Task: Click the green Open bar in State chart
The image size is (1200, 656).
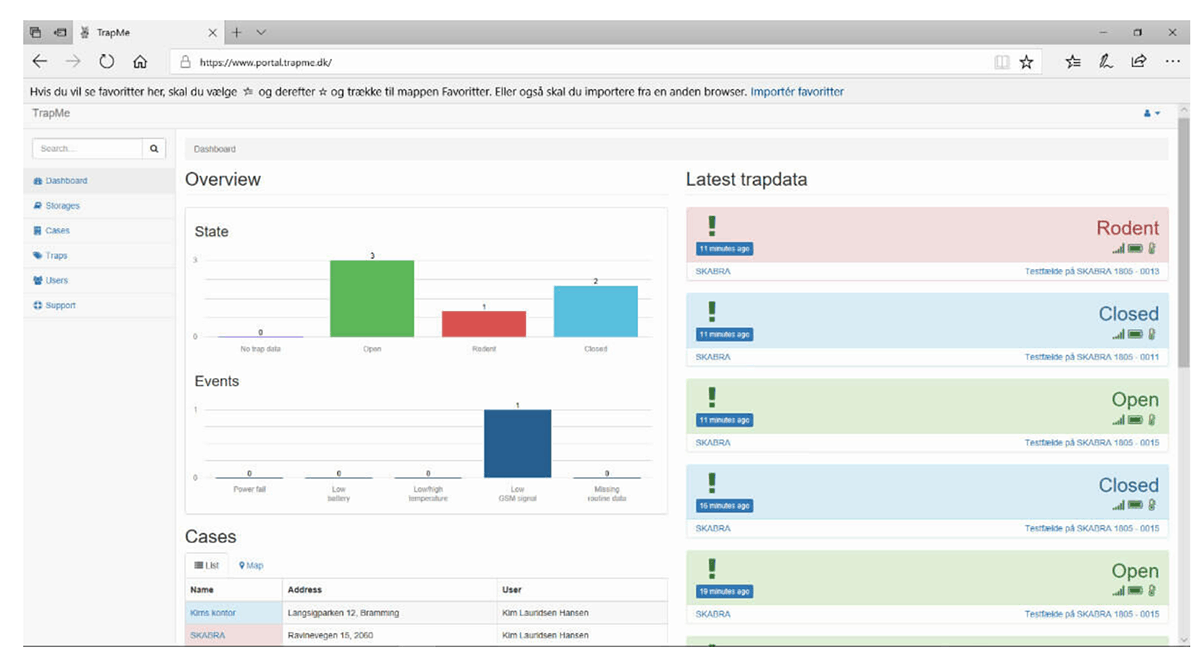Action: tap(372, 298)
